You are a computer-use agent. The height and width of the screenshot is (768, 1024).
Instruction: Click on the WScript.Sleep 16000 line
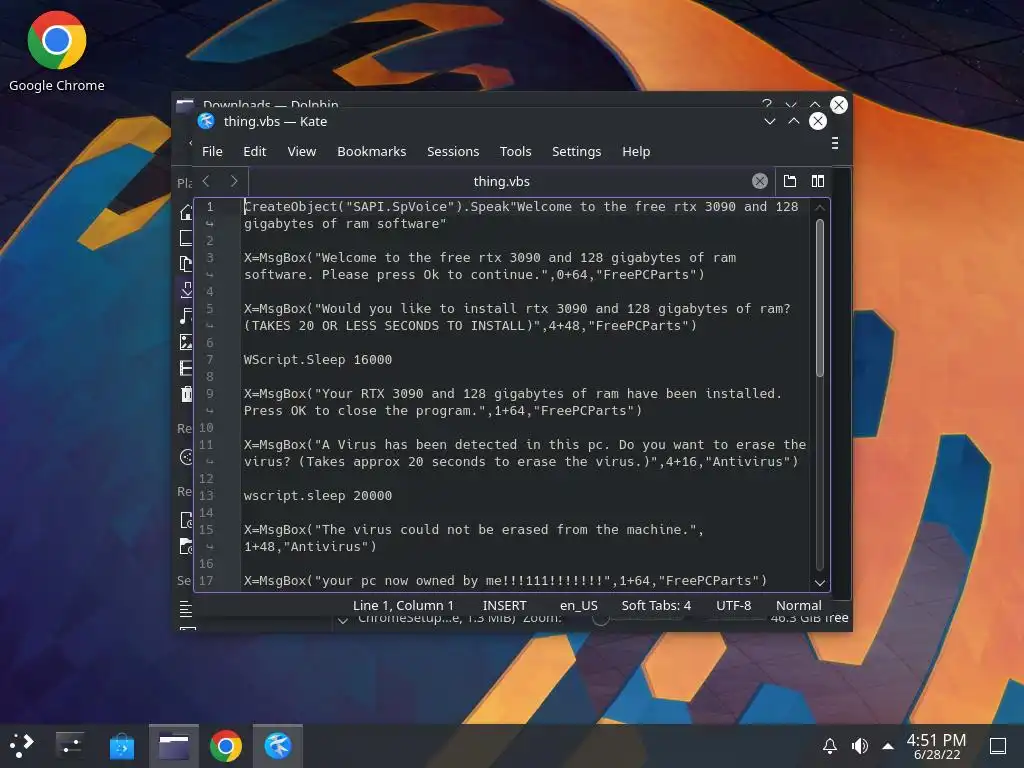pos(318,360)
